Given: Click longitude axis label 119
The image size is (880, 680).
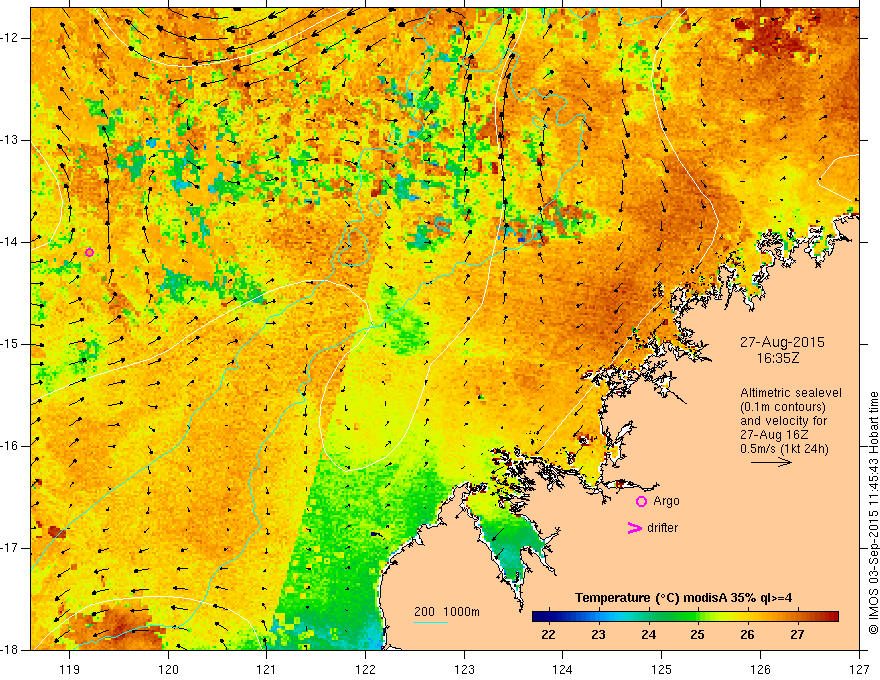Looking at the screenshot, I should click(x=70, y=669).
